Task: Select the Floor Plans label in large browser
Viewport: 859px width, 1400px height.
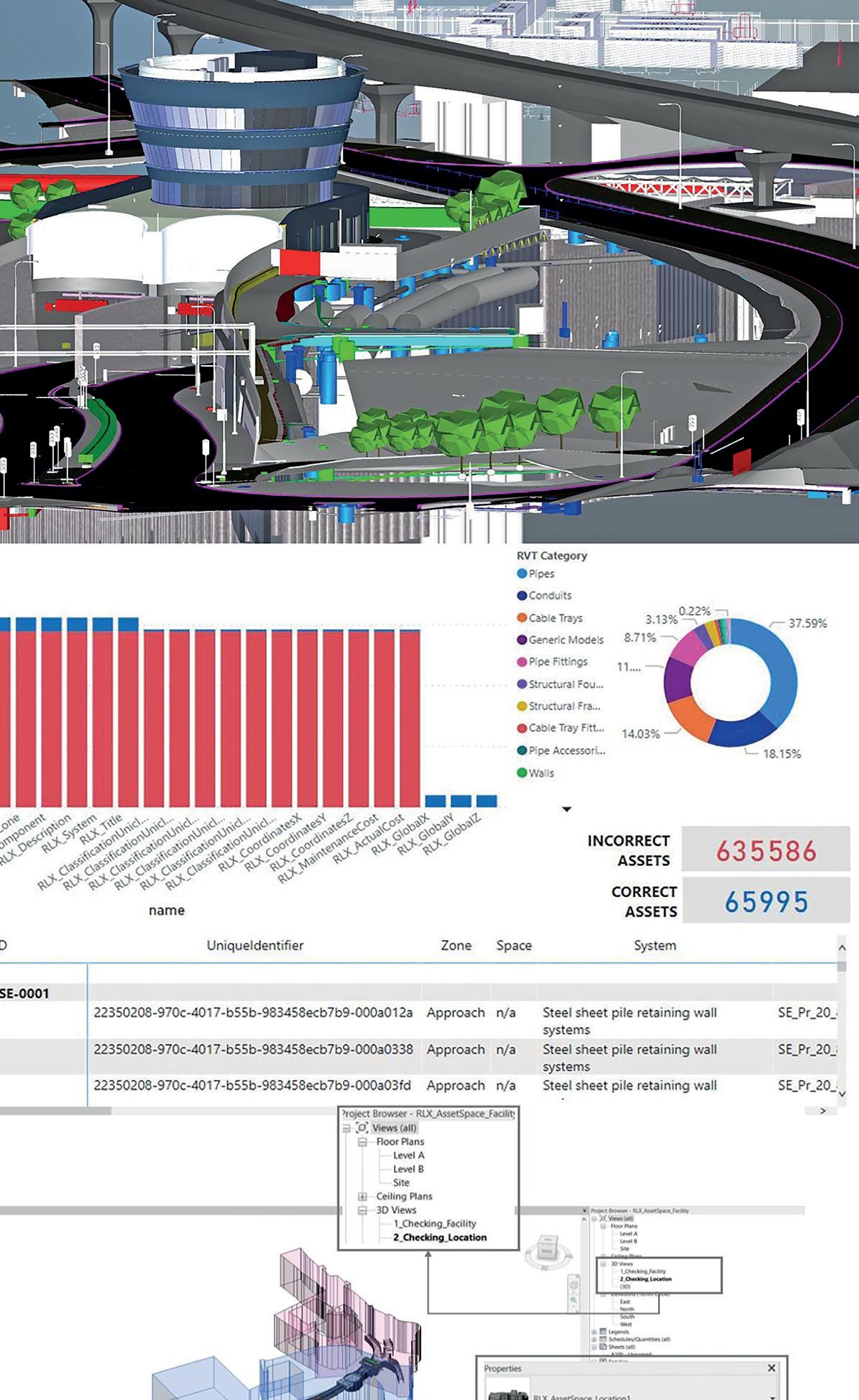Action: [x=400, y=1141]
